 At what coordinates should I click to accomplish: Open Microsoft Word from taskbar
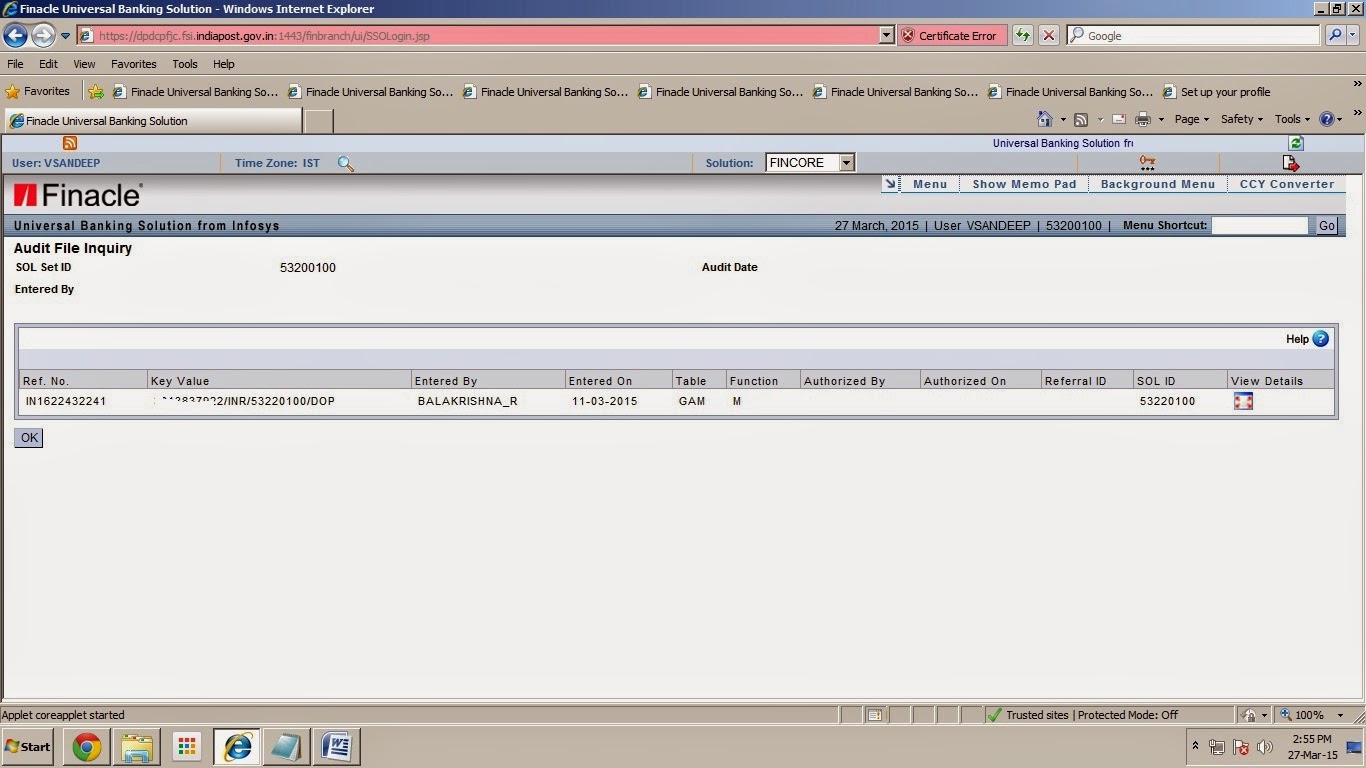[337, 746]
